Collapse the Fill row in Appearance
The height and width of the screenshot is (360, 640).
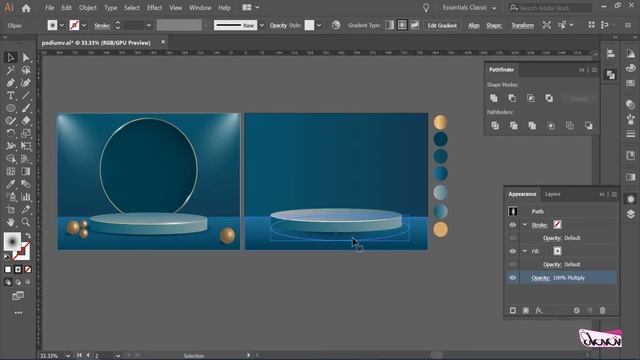[x=525, y=251]
